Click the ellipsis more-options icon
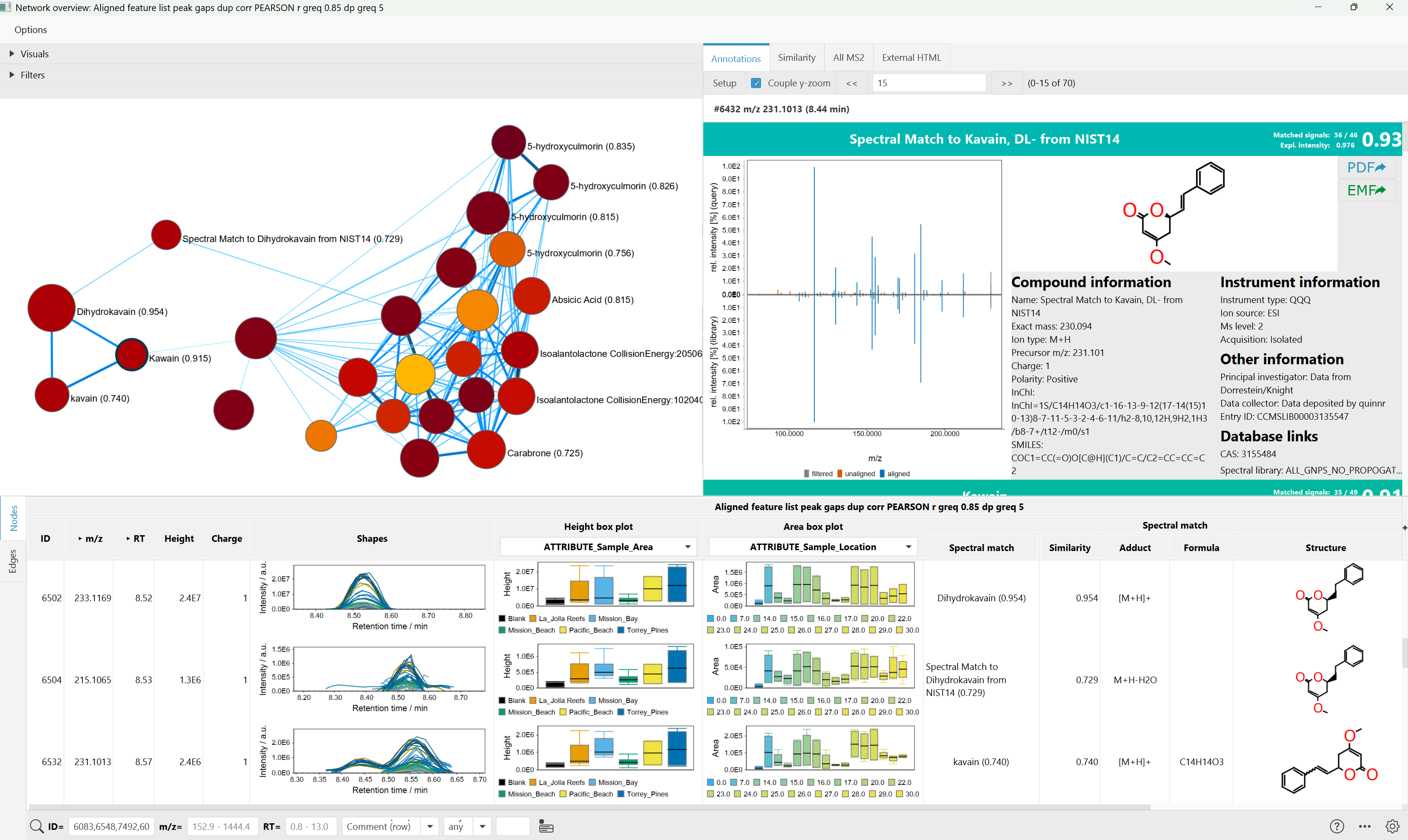Viewport: 1408px width, 840px height. 1365,826
